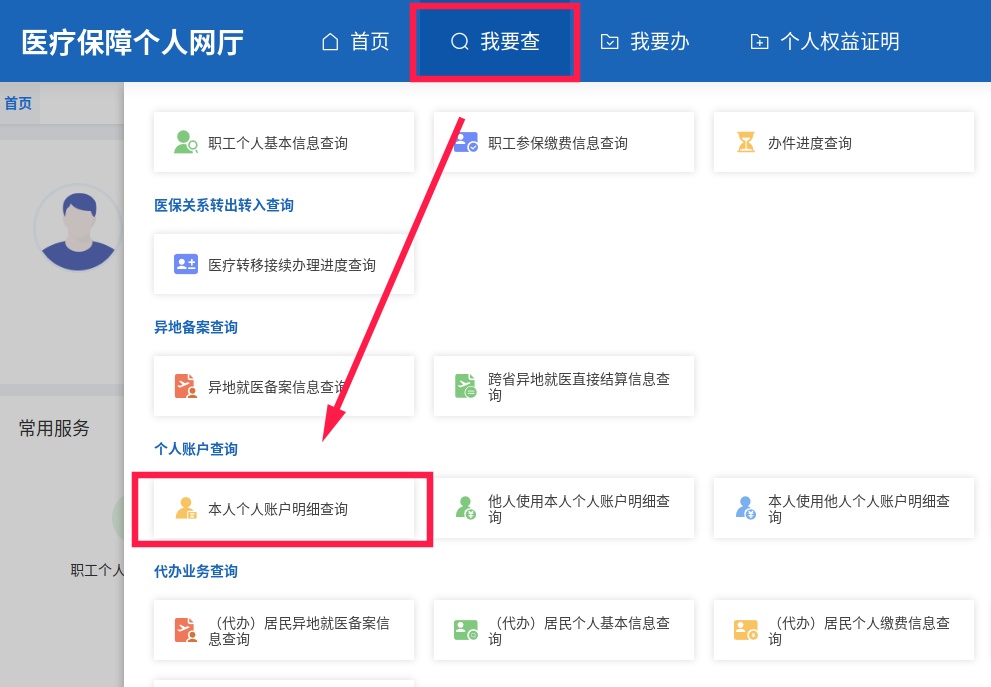Click the user avatar picture
This screenshot has height=687, width=991.
tap(78, 229)
